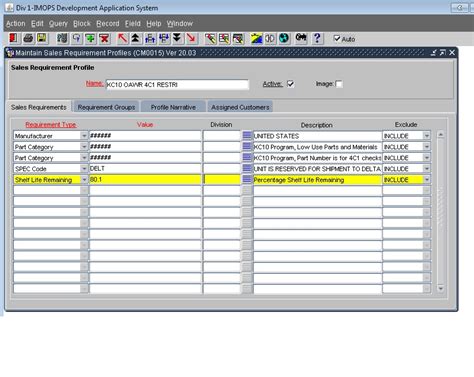Click the red exit door toolbar icon
Screen dimensions: 474x377
coord(14,38)
